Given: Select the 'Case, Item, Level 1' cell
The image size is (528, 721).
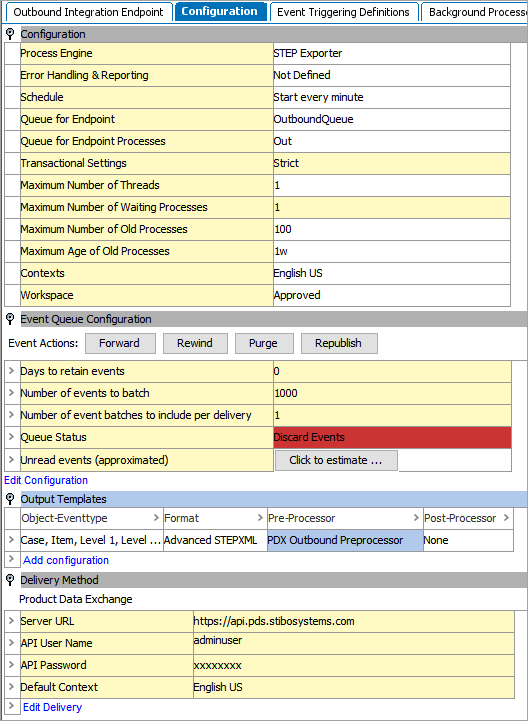Looking at the screenshot, I should (x=91, y=540).
